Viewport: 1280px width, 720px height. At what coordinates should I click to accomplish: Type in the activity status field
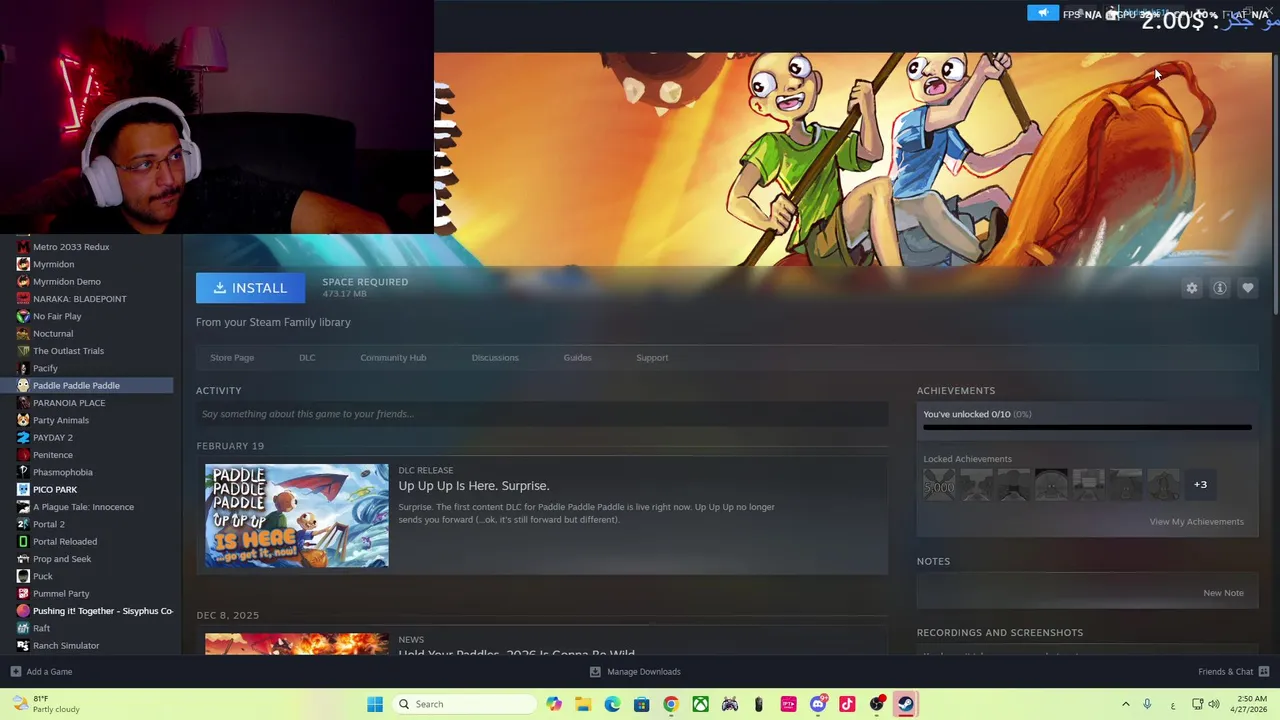542,414
